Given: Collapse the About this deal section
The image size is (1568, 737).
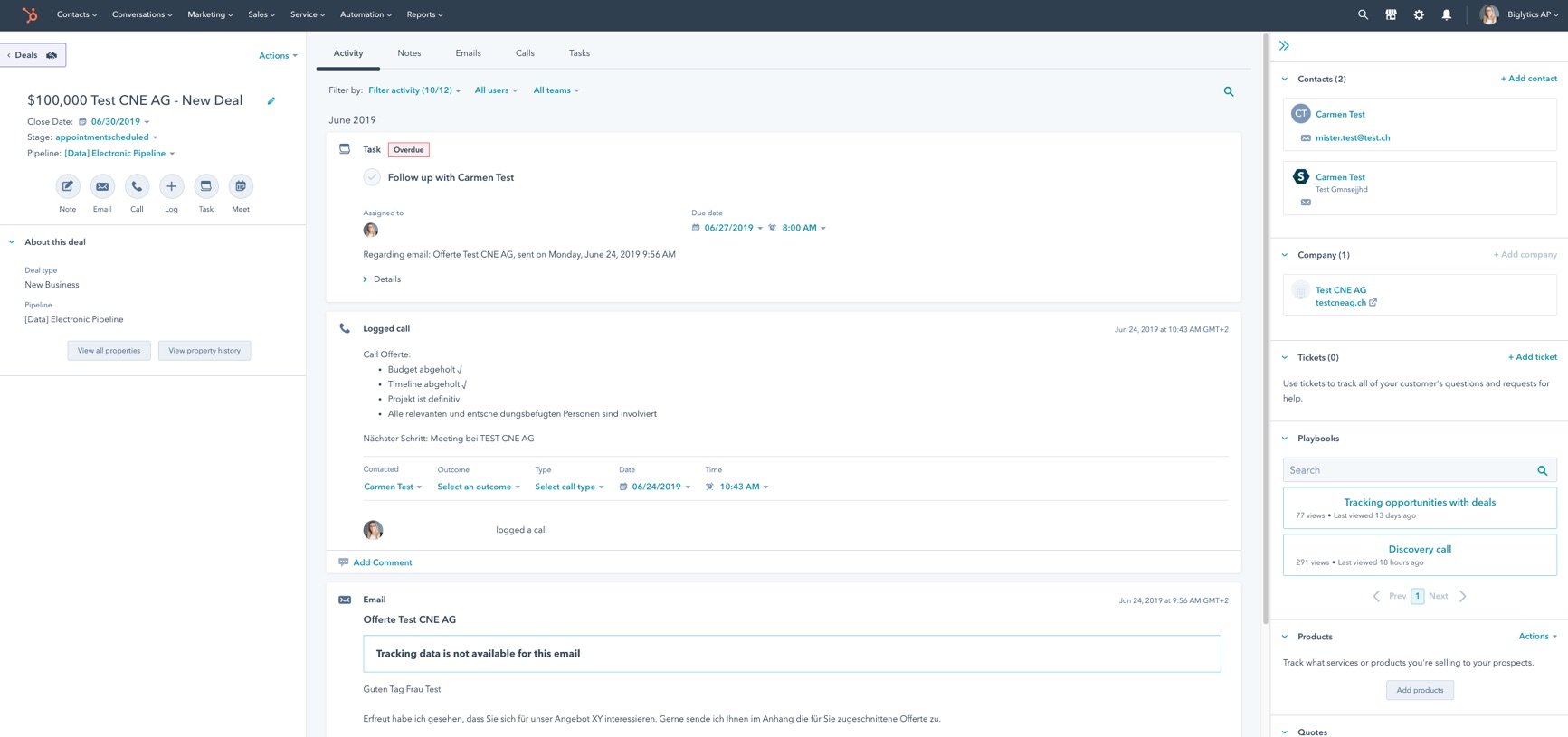Looking at the screenshot, I should 12,242.
